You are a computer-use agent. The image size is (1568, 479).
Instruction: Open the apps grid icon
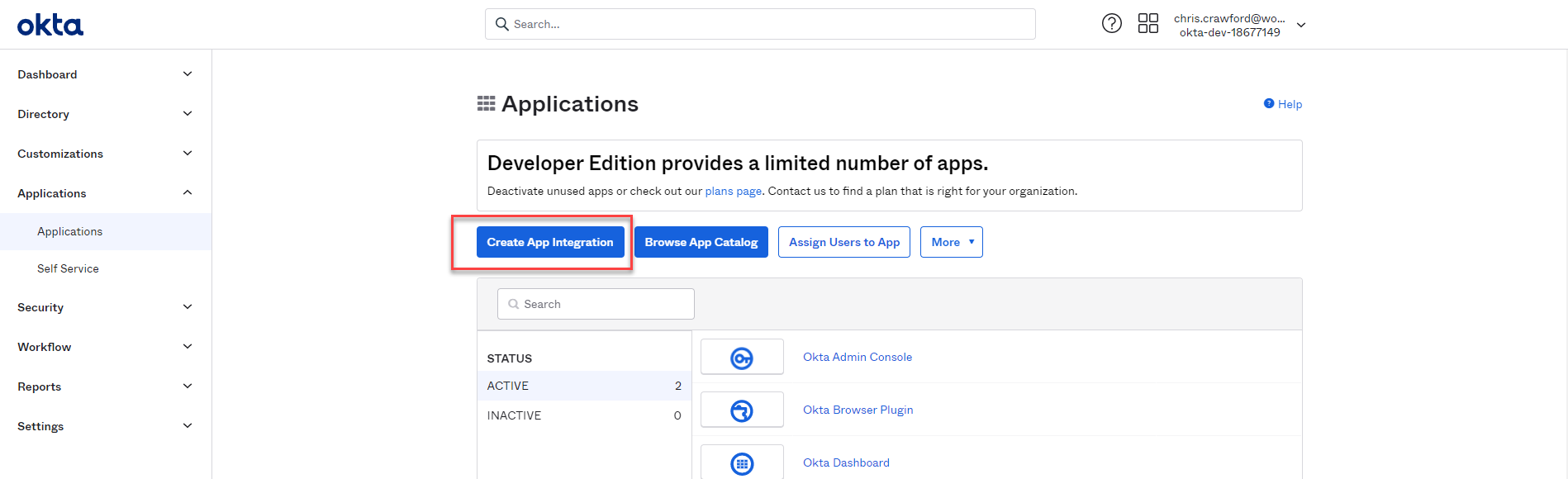tap(1148, 23)
